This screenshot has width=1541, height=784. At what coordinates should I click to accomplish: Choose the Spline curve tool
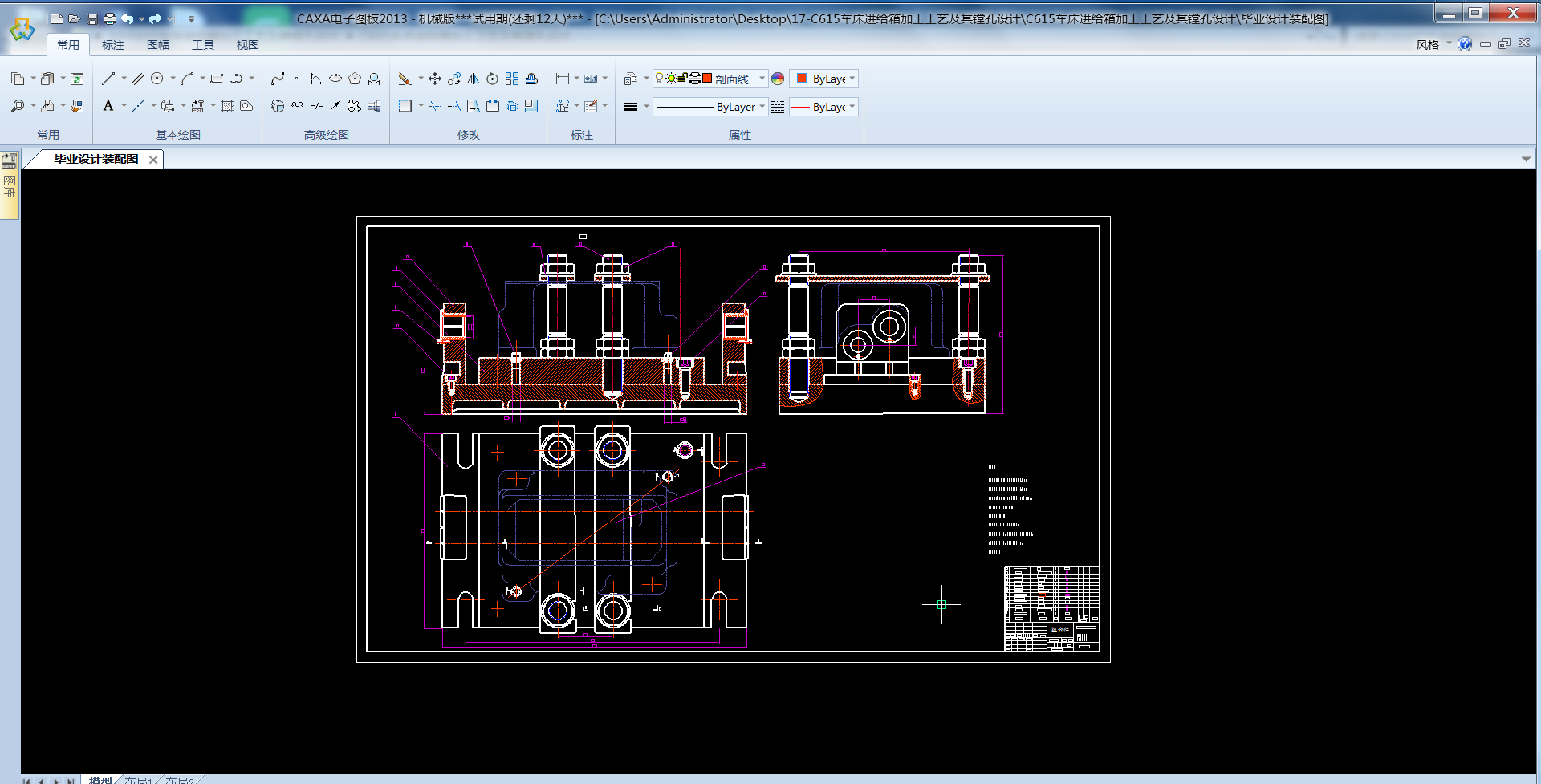point(278,79)
